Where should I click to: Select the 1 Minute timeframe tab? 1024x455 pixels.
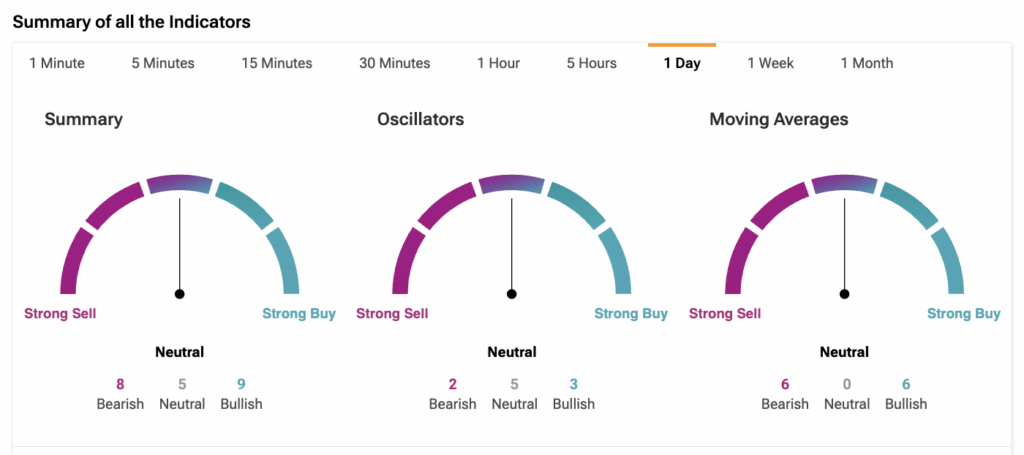tap(57, 63)
